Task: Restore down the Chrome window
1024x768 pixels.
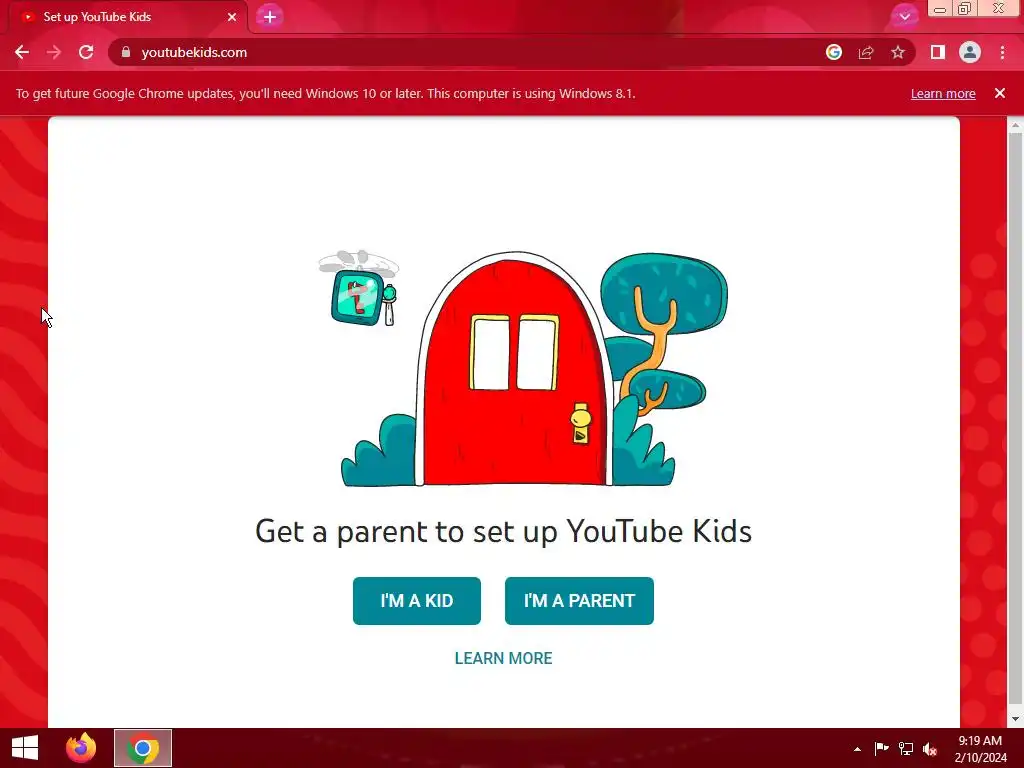Action: pyautogui.click(x=965, y=9)
